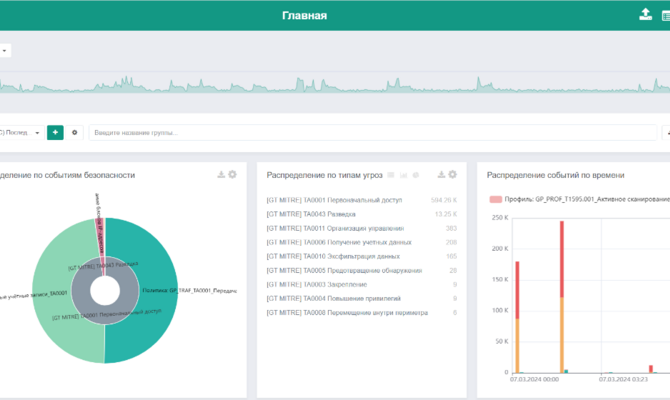Viewport: 670px width, 400px height.
Task: Expand the 'Послед...' dashboard dropdown
Action: click(21, 132)
